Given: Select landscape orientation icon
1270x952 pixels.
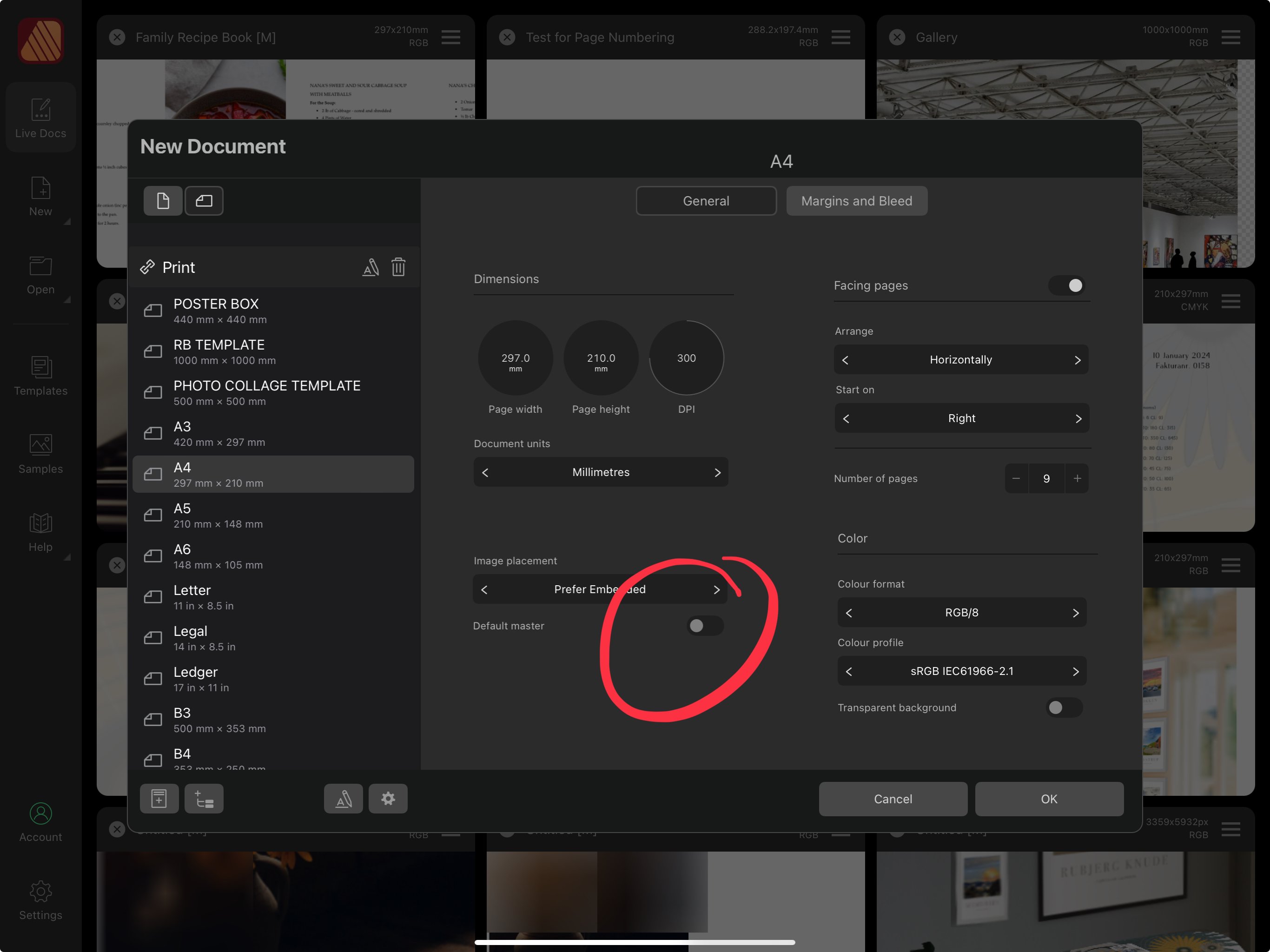Looking at the screenshot, I should pos(204,201).
